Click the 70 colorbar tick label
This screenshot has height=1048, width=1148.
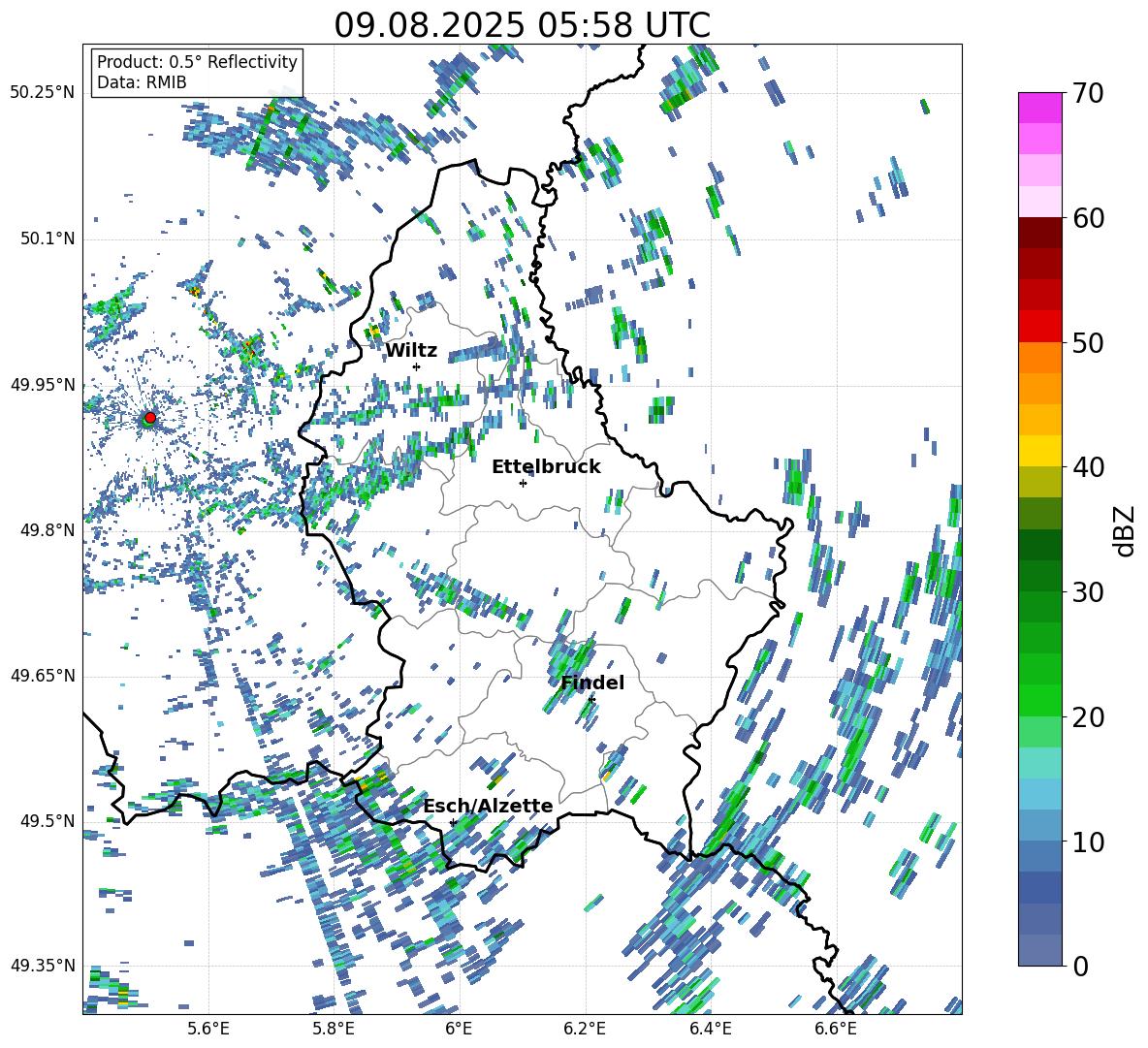[1089, 93]
